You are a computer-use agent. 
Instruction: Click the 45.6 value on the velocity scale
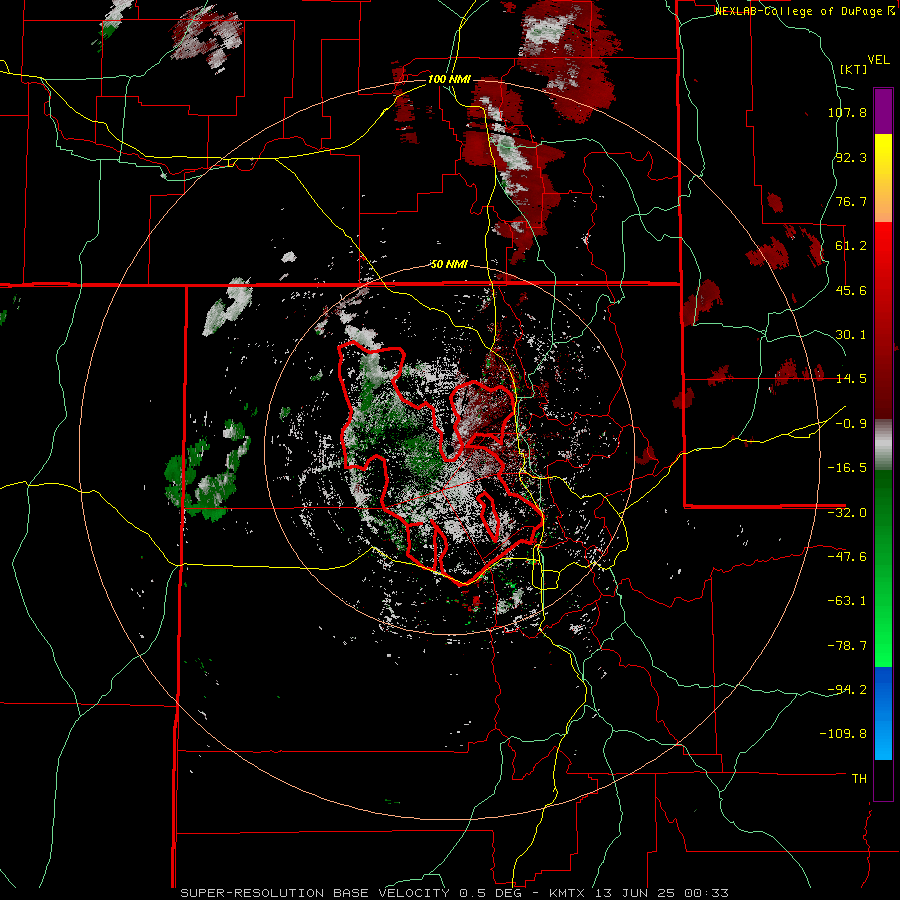click(x=851, y=290)
